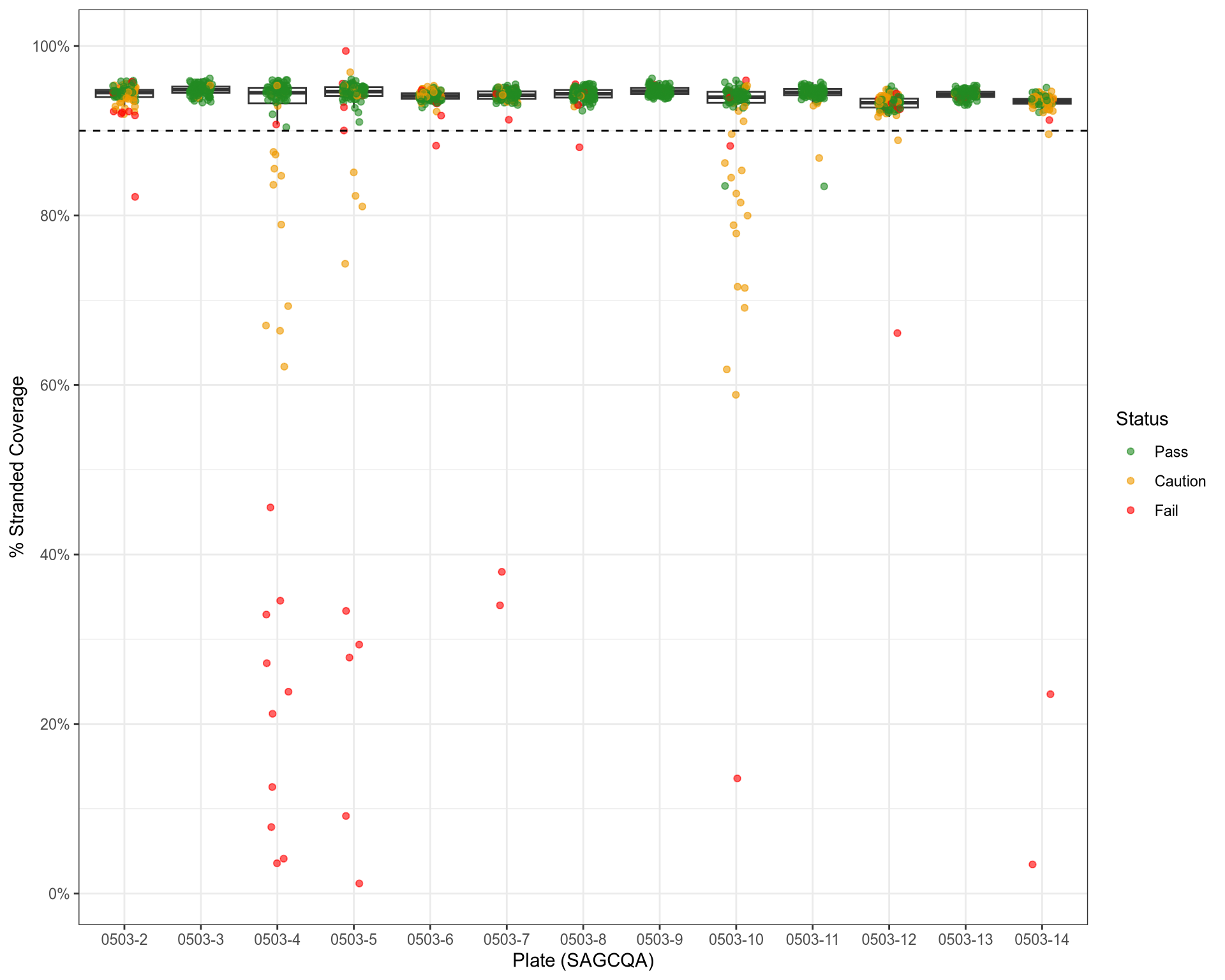This screenshot has width=1225, height=980.
Task: Click the 0503-10 plate axis label
Action: [736, 939]
